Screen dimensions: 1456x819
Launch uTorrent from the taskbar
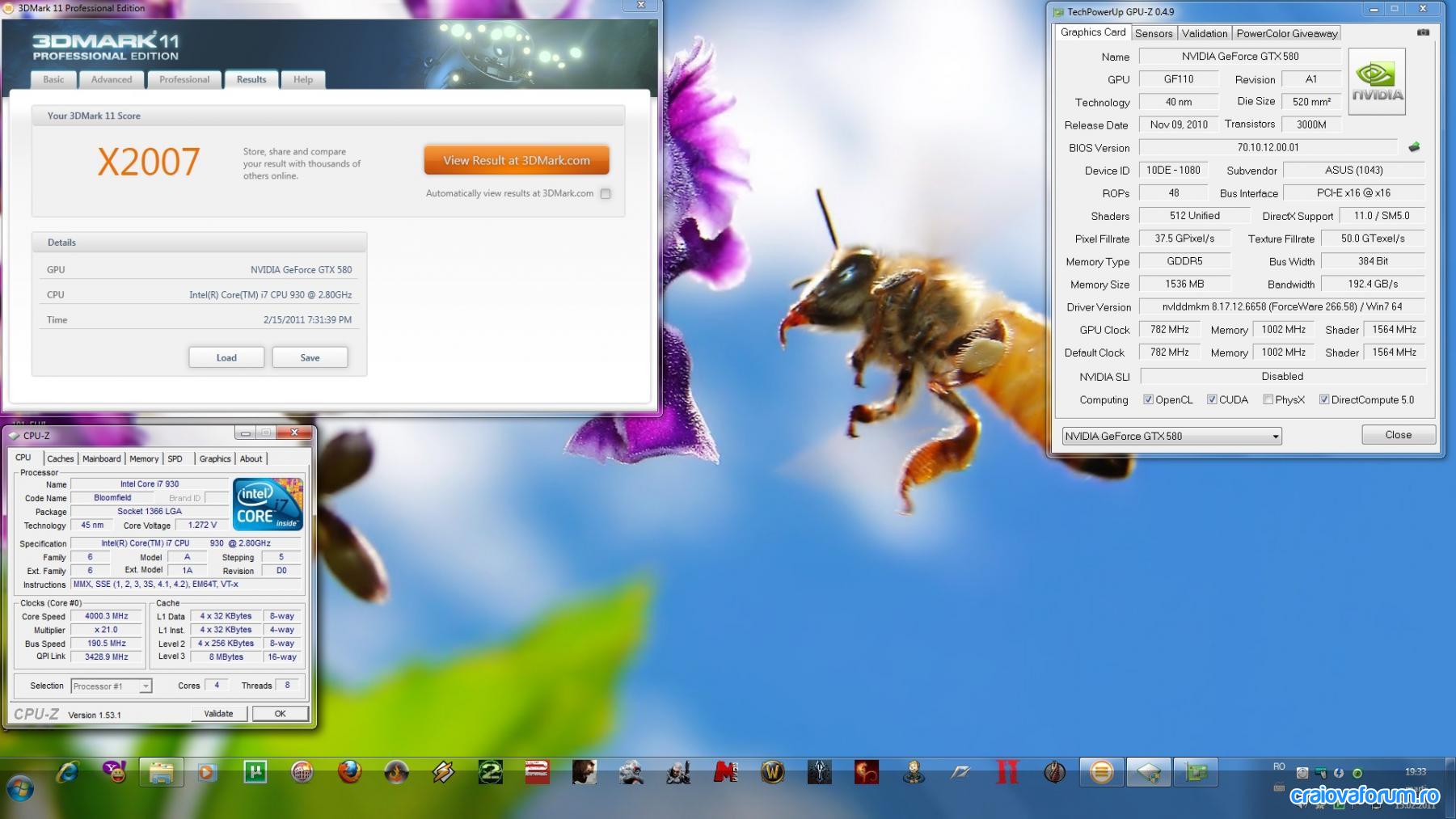click(x=255, y=773)
